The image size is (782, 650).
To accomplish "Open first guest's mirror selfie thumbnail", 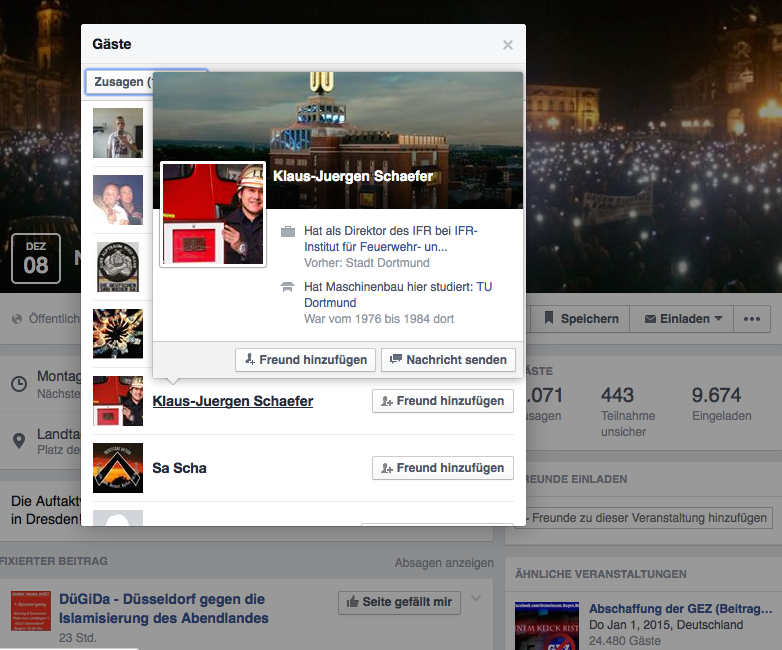I will point(118,133).
